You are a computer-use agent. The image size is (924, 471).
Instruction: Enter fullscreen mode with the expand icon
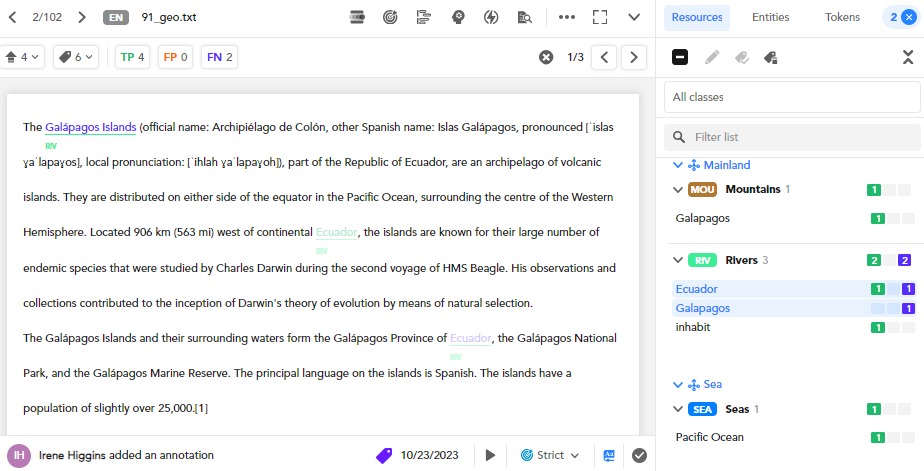pos(600,17)
